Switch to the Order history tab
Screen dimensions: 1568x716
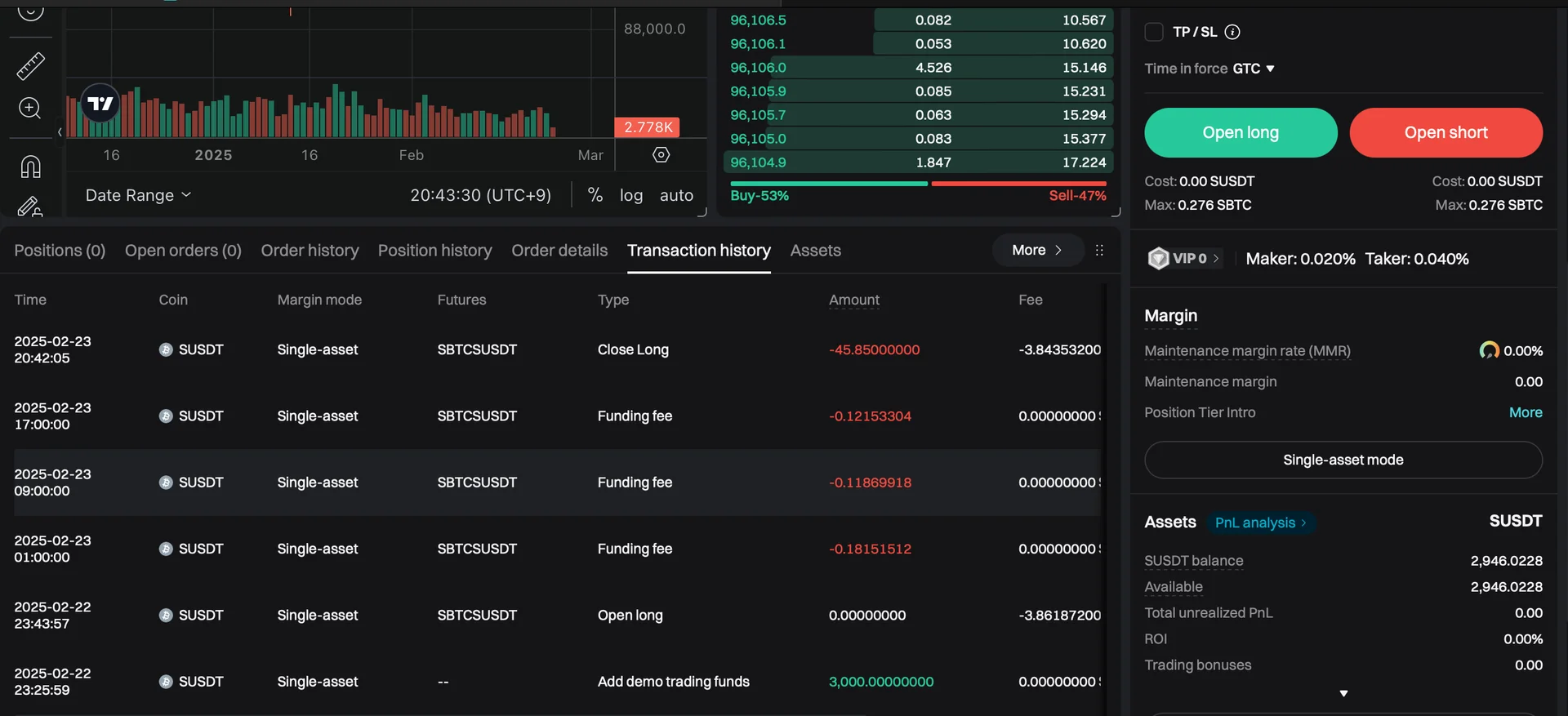(x=310, y=251)
